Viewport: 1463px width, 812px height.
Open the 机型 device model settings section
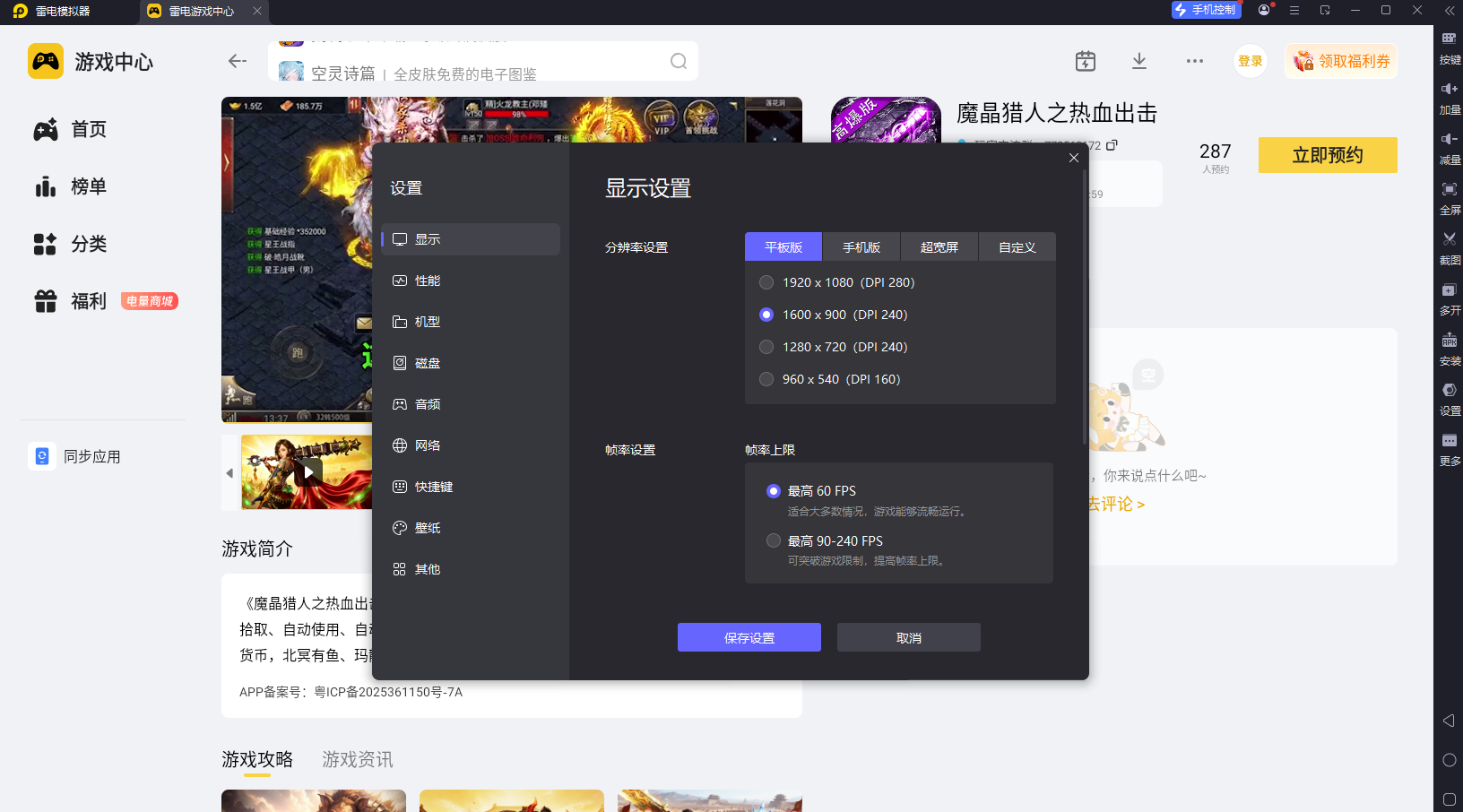point(471,322)
